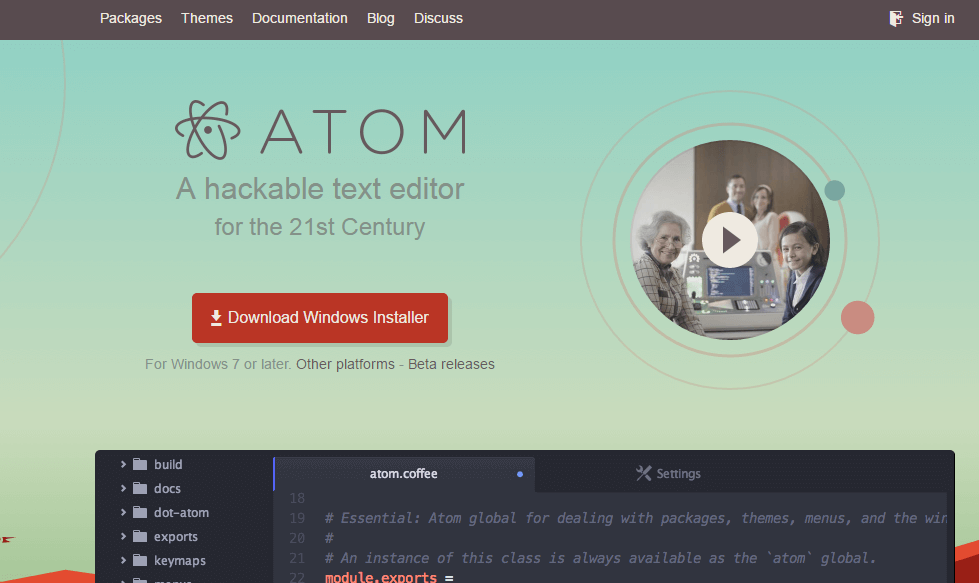This screenshot has width=979, height=583.
Task: Click the exports folder icon
Action: (140, 536)
